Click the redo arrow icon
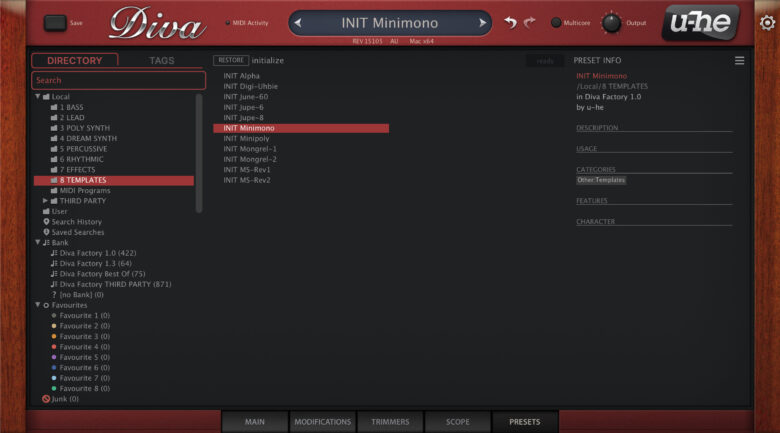 (x=530, y=22)
